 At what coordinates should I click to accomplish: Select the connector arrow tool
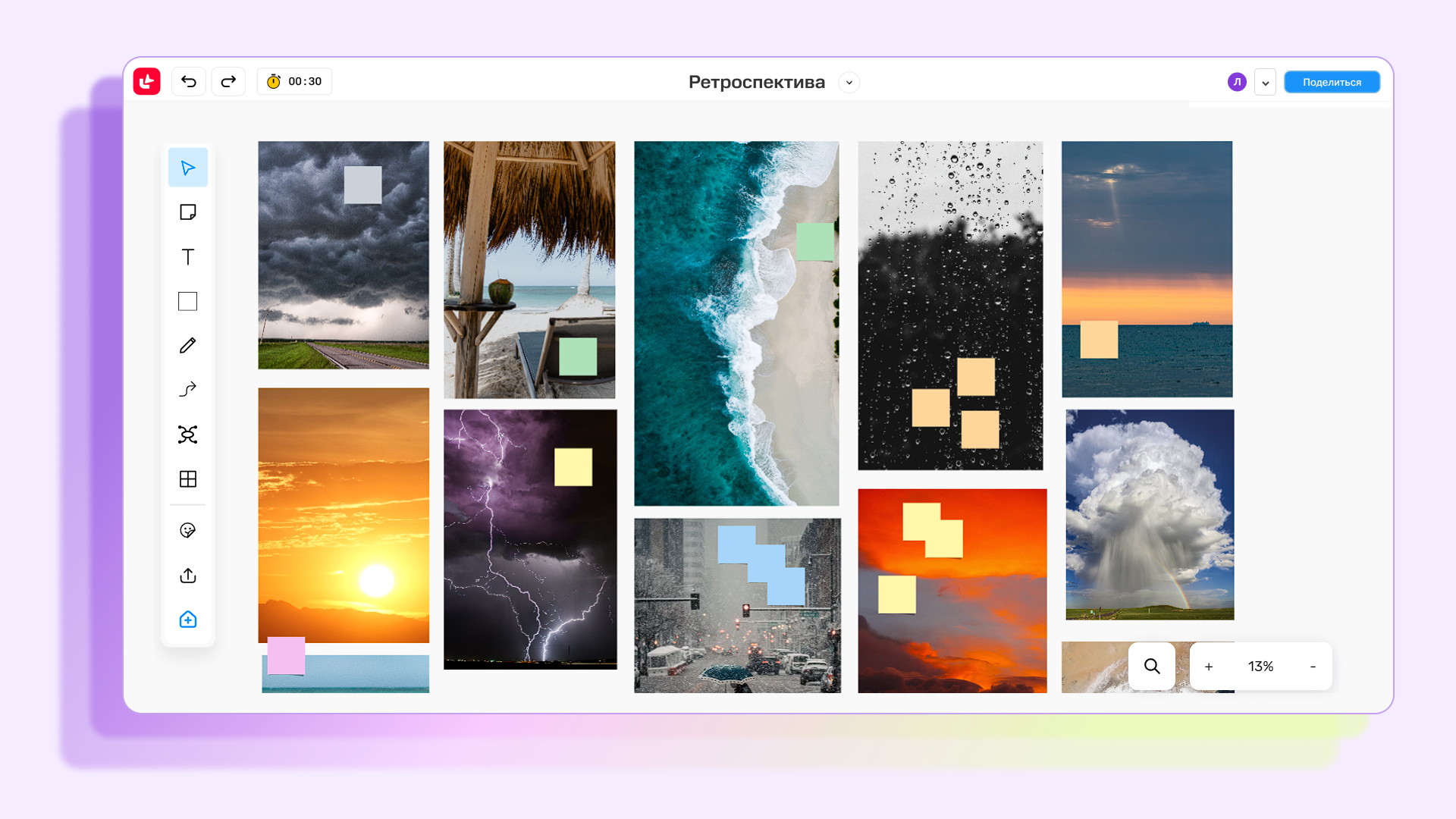[187, 390]
